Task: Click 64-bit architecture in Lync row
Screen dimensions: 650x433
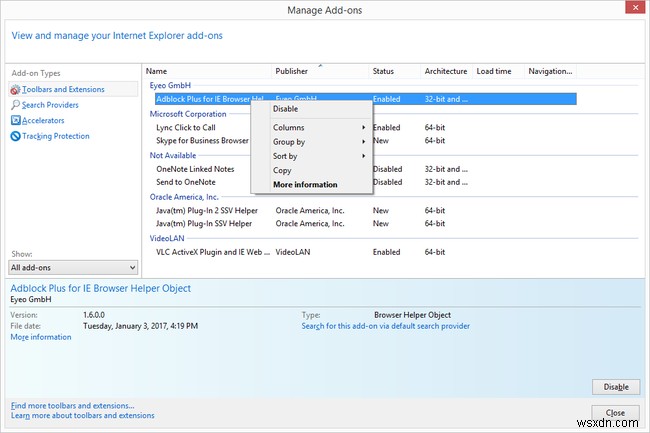Action: tap(435, 128)
